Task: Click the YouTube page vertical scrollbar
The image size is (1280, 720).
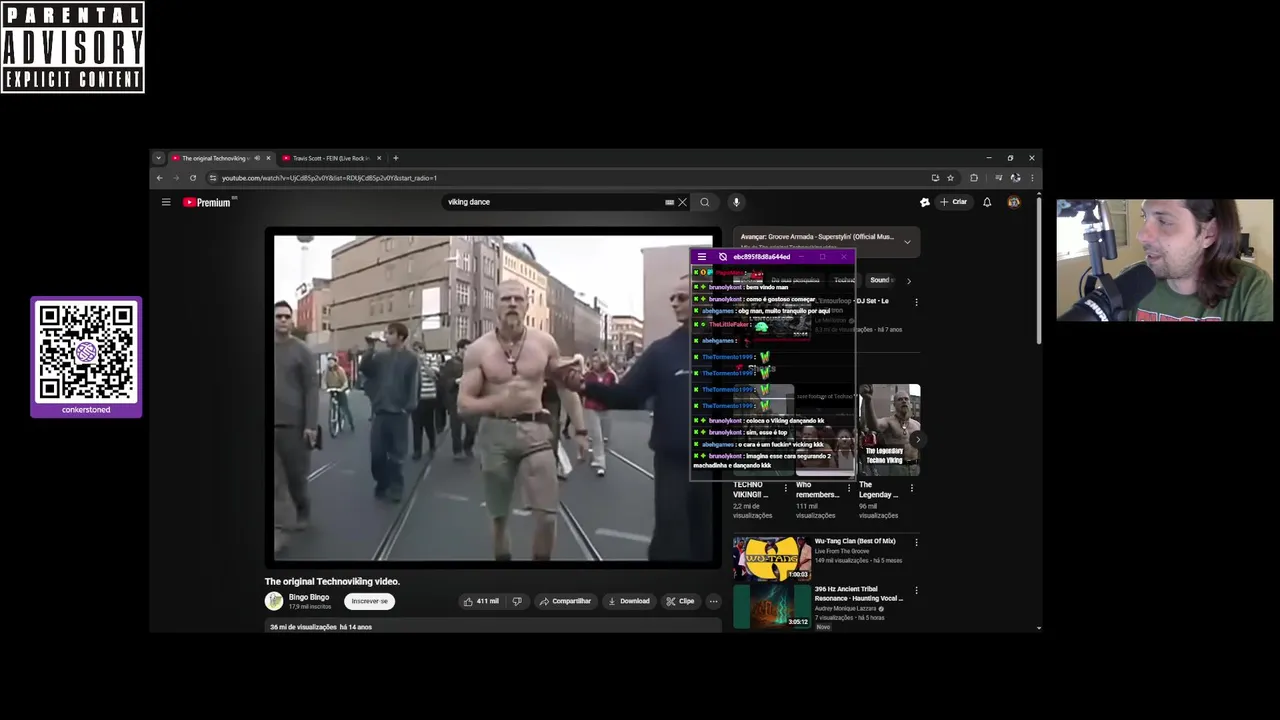Action: pos(1038,270)
